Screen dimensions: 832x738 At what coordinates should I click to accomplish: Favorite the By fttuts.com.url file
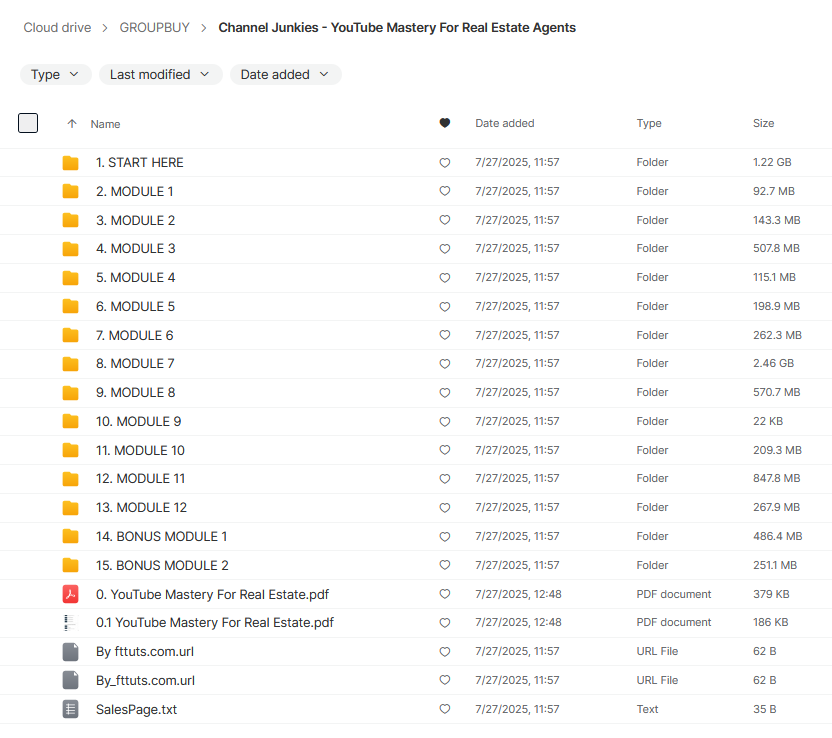pyautogui.click(x=445, y=652)
